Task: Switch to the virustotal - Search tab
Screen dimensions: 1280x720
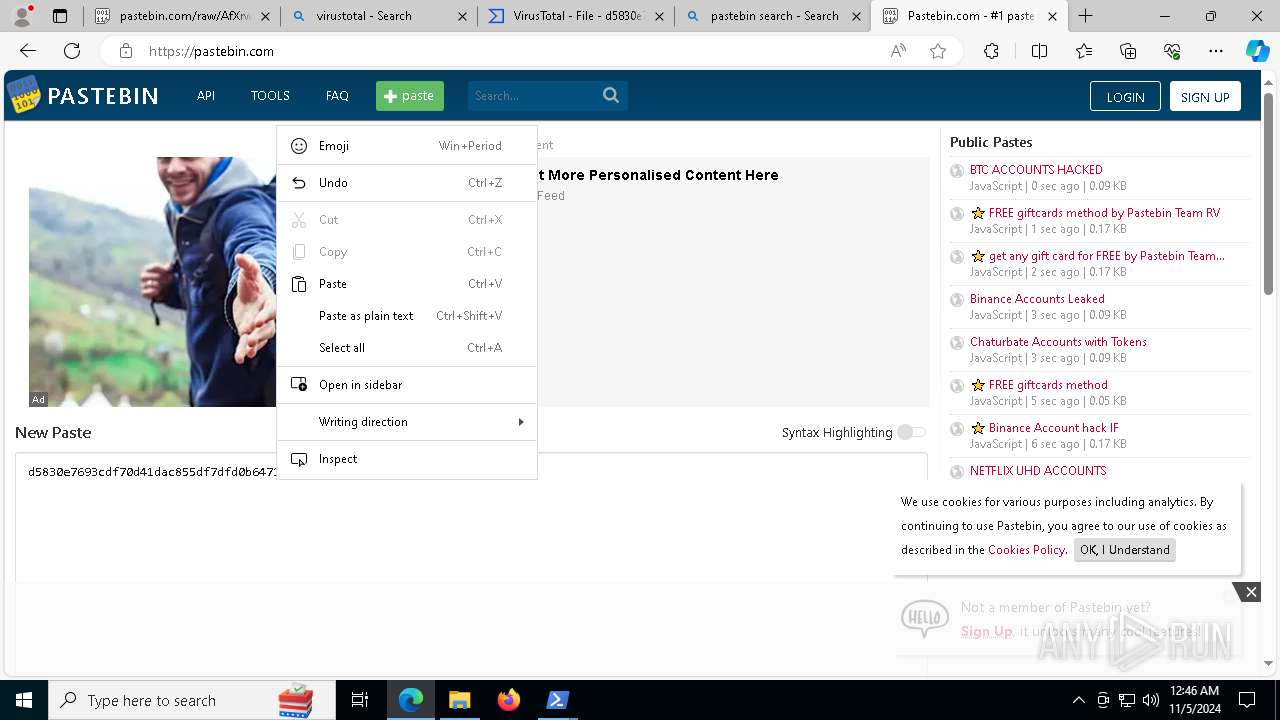Action: 378,16
